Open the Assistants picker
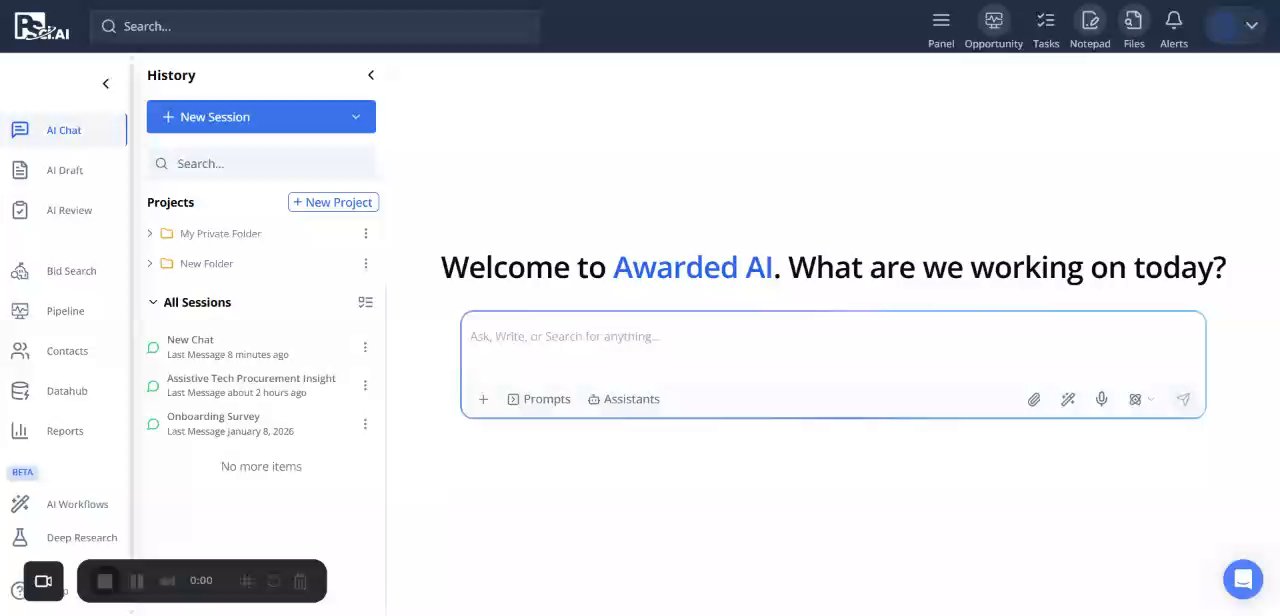The width and height of the screenshot is (1280, 616). (x=624, y=399)
